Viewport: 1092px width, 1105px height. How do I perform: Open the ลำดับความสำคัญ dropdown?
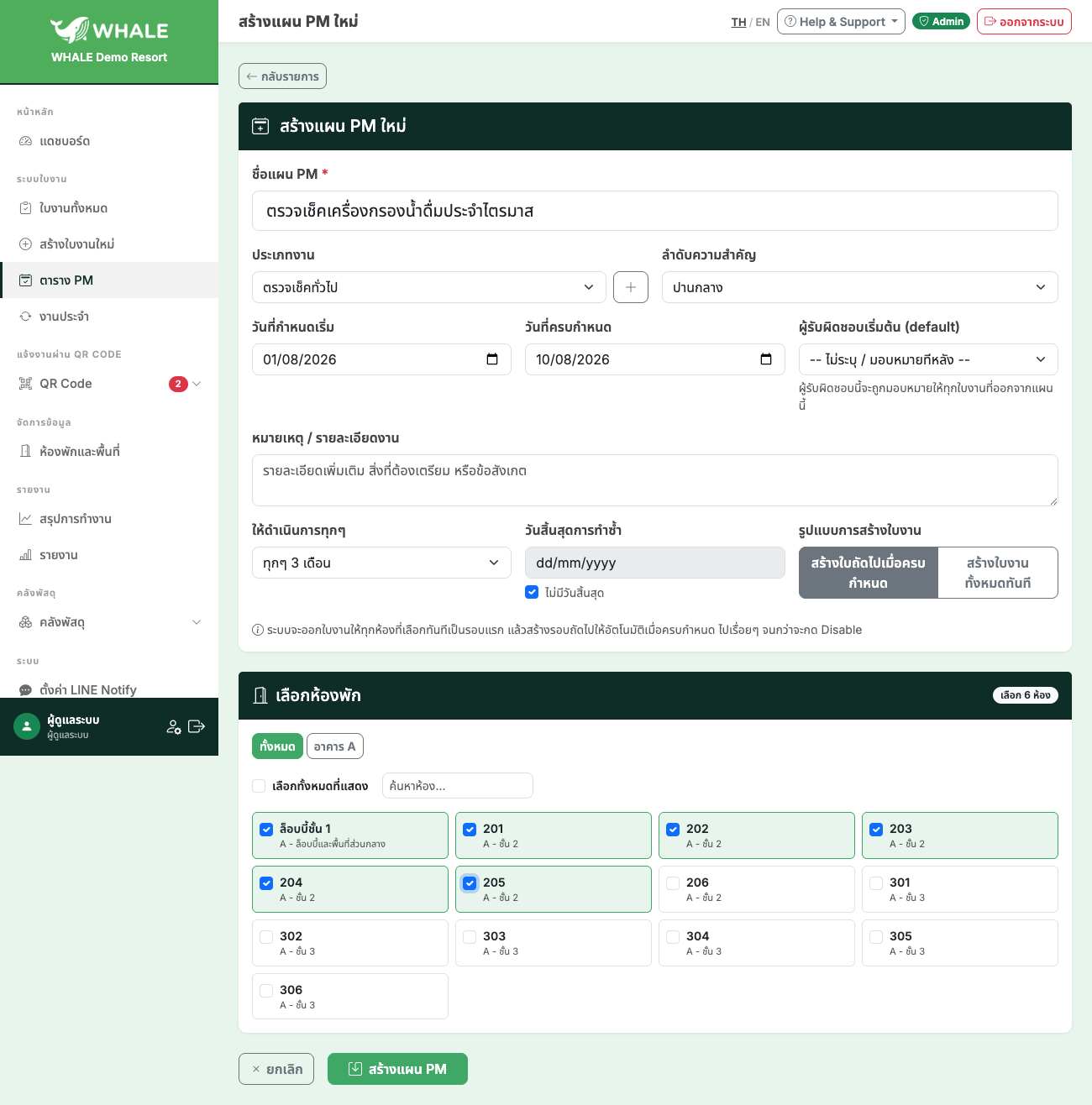[x=859, y=287]
